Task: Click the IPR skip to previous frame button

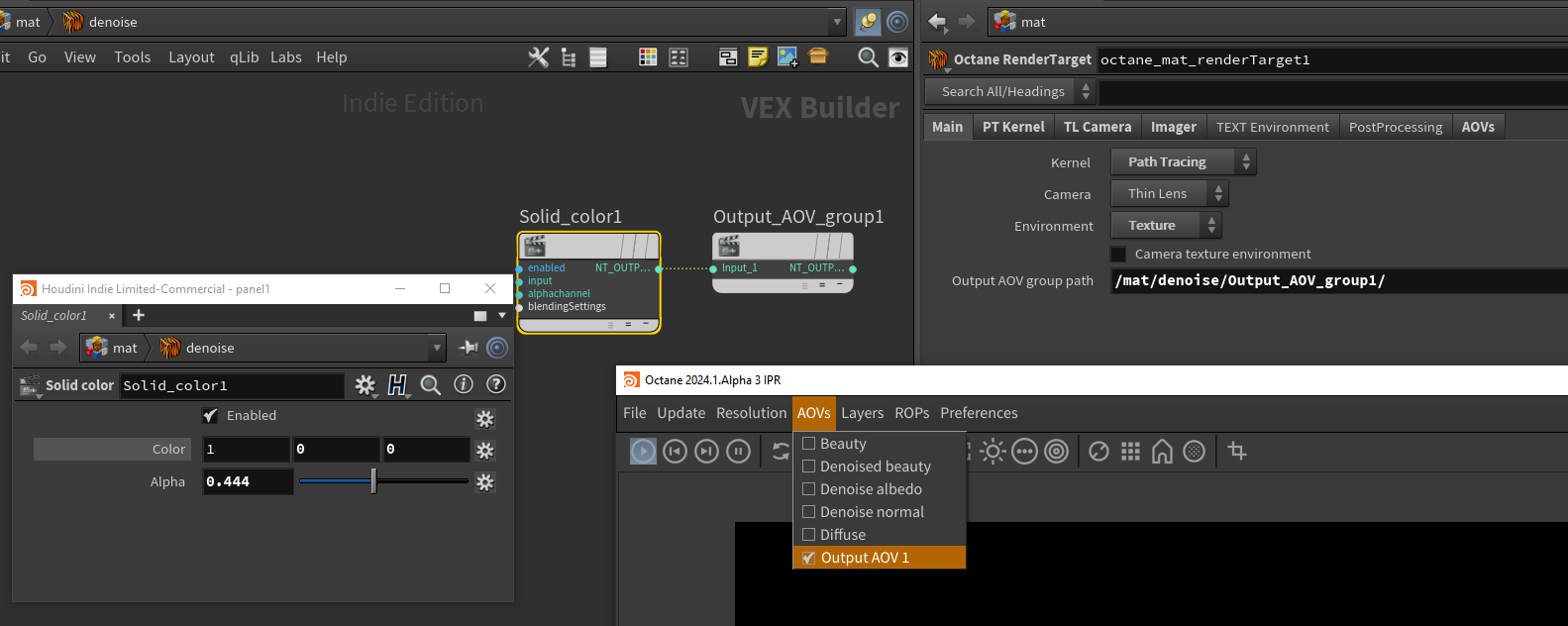Action: click(x=675, y=452)
